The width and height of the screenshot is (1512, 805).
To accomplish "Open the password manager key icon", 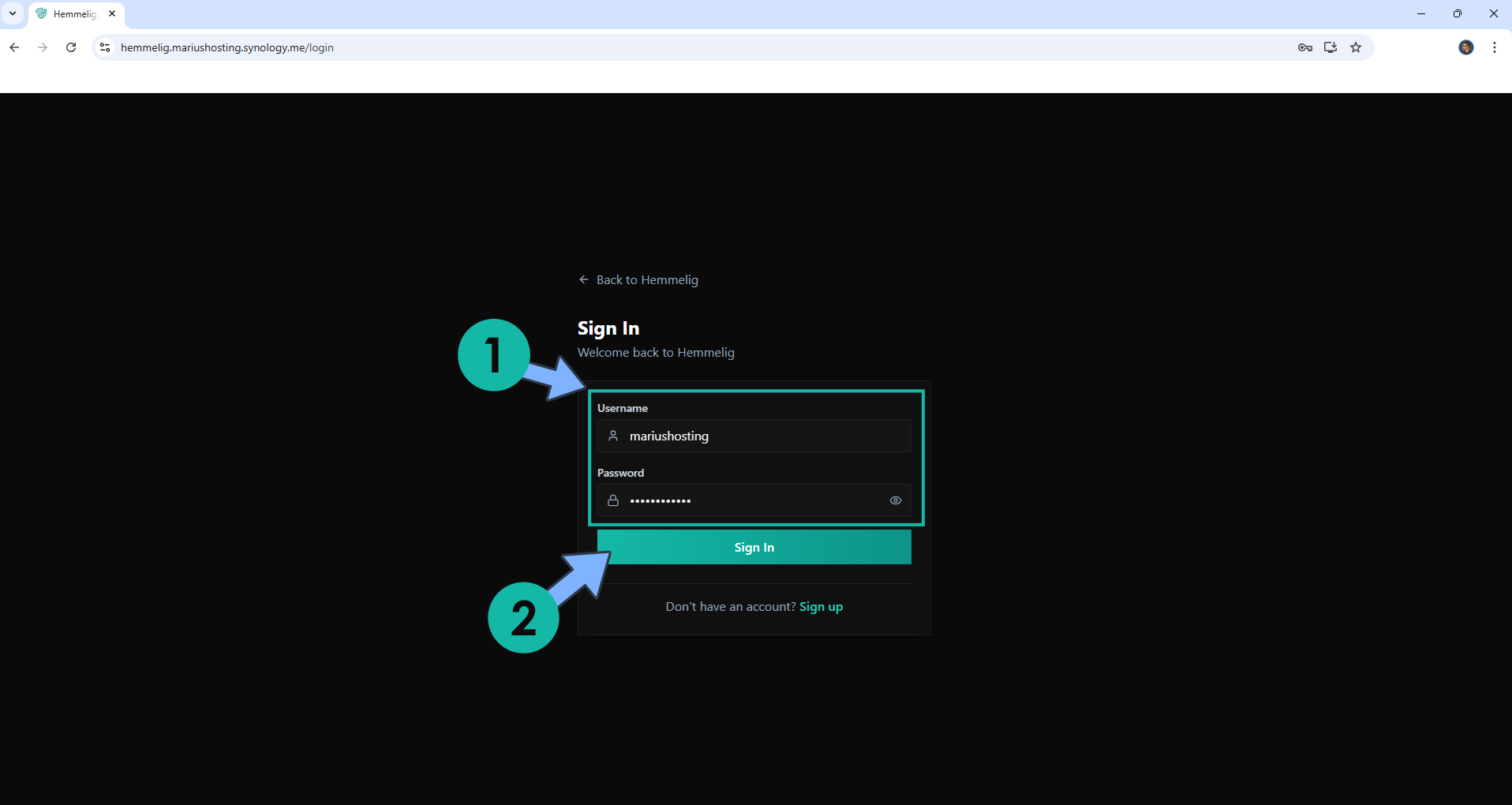I will (x=1304, y=47).
